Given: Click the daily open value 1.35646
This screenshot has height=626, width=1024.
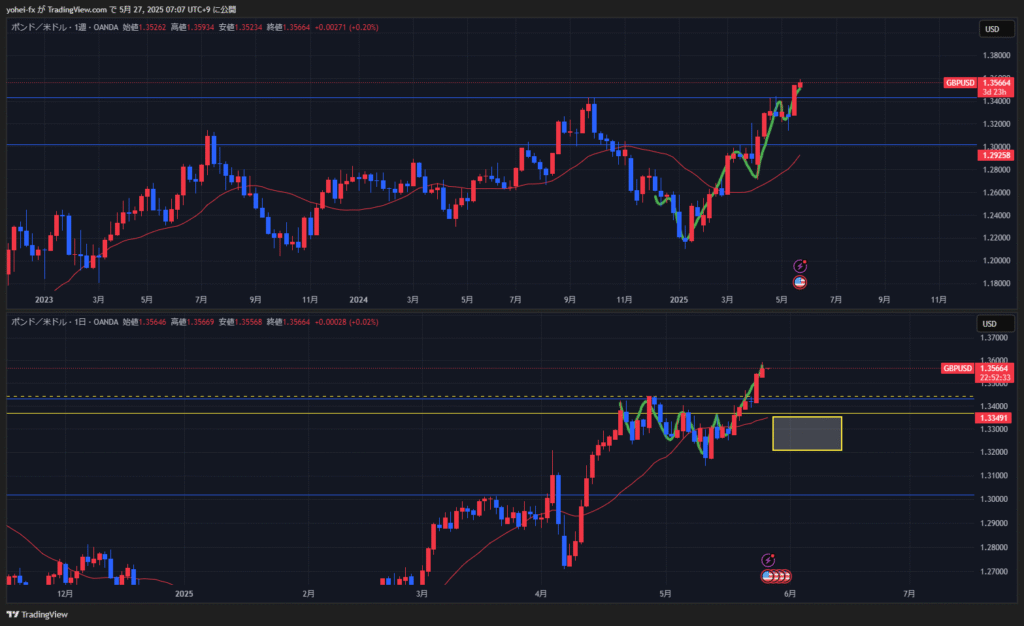Looking at the screenshot, I should pos(152,322).
